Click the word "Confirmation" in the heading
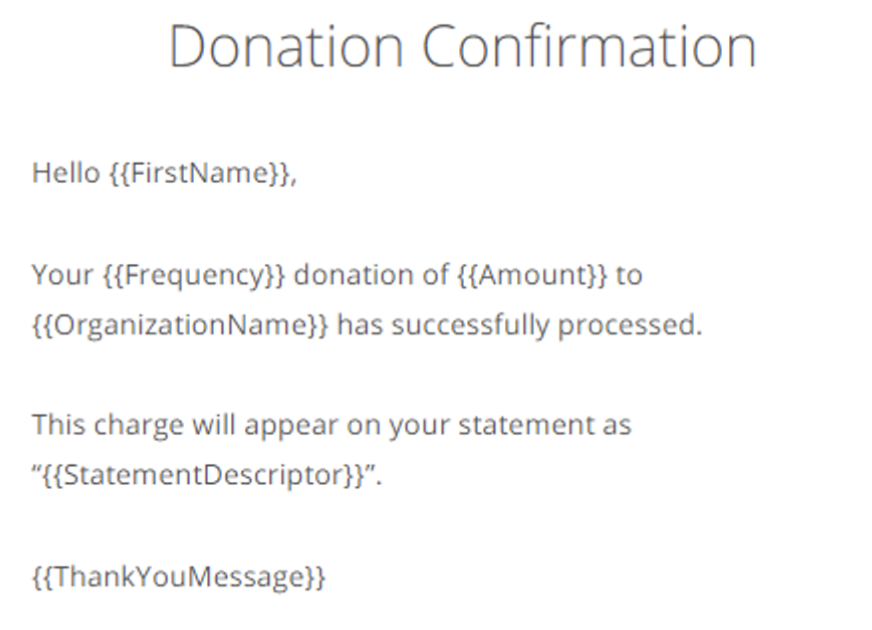 click(589, 46)
